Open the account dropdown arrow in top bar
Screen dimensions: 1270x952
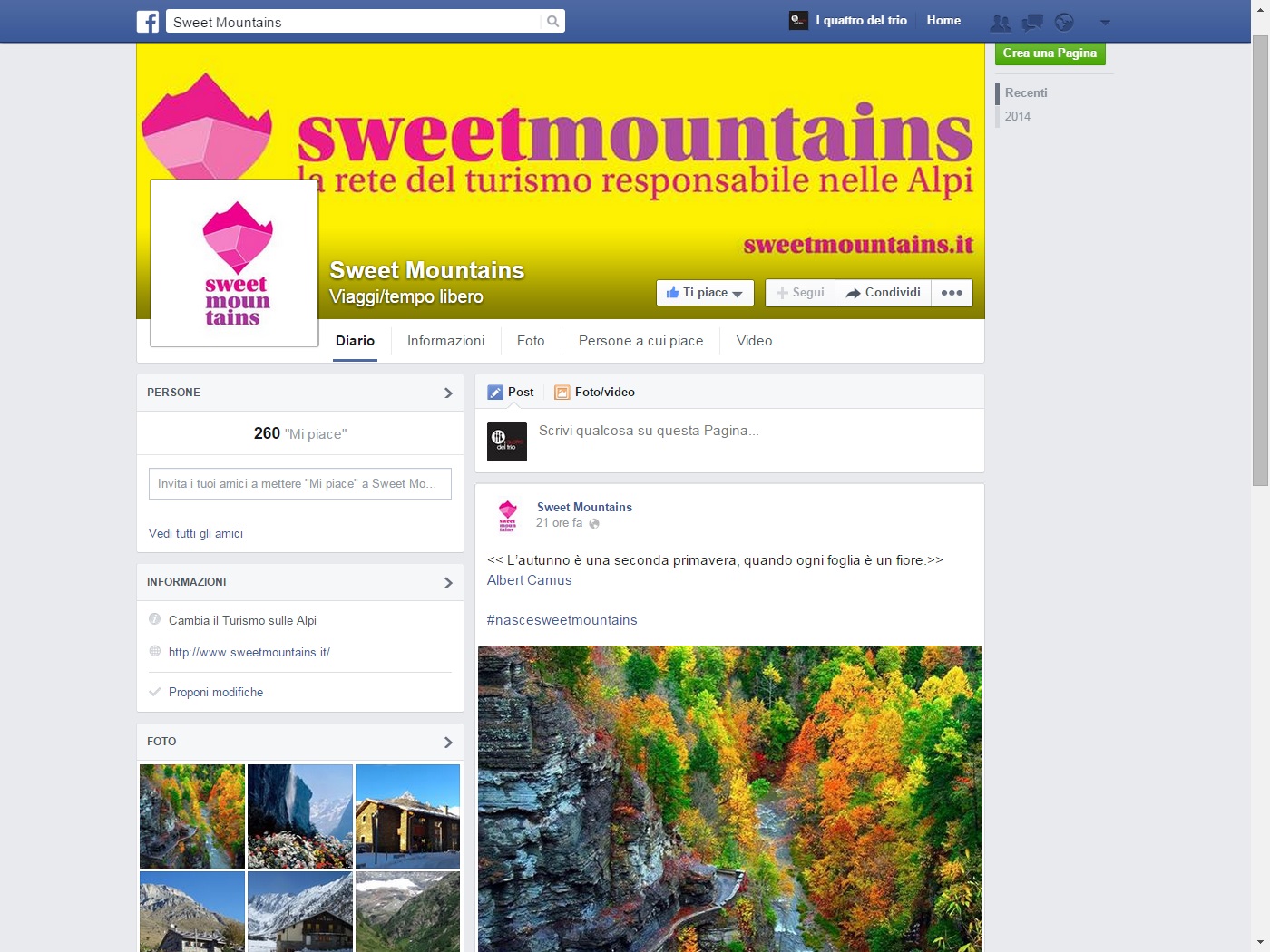[1105, 22]
